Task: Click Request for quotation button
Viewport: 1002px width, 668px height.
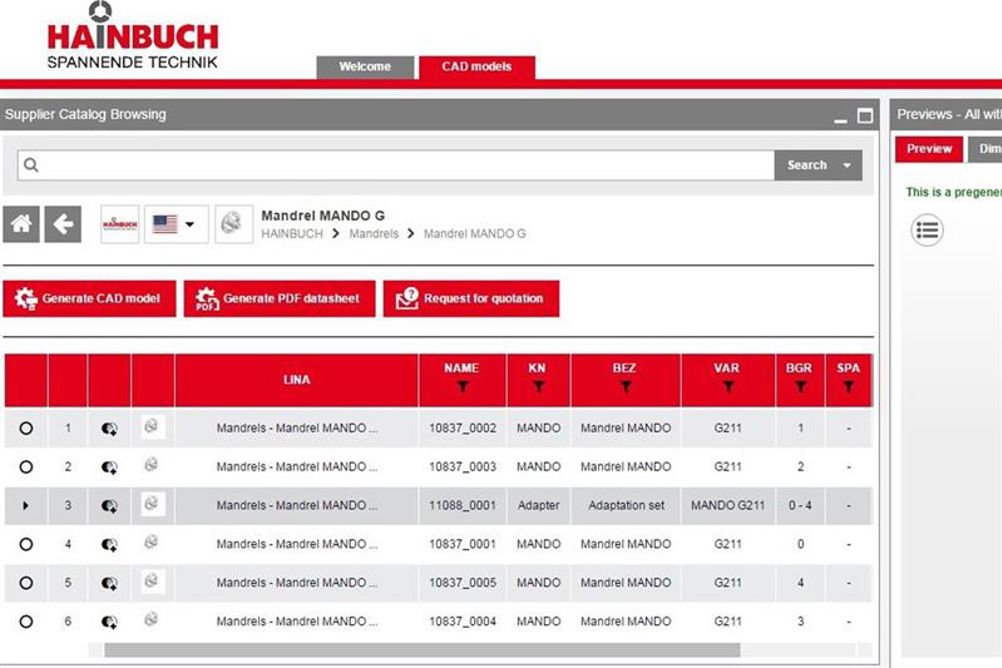Action: [x=471, y=299]
